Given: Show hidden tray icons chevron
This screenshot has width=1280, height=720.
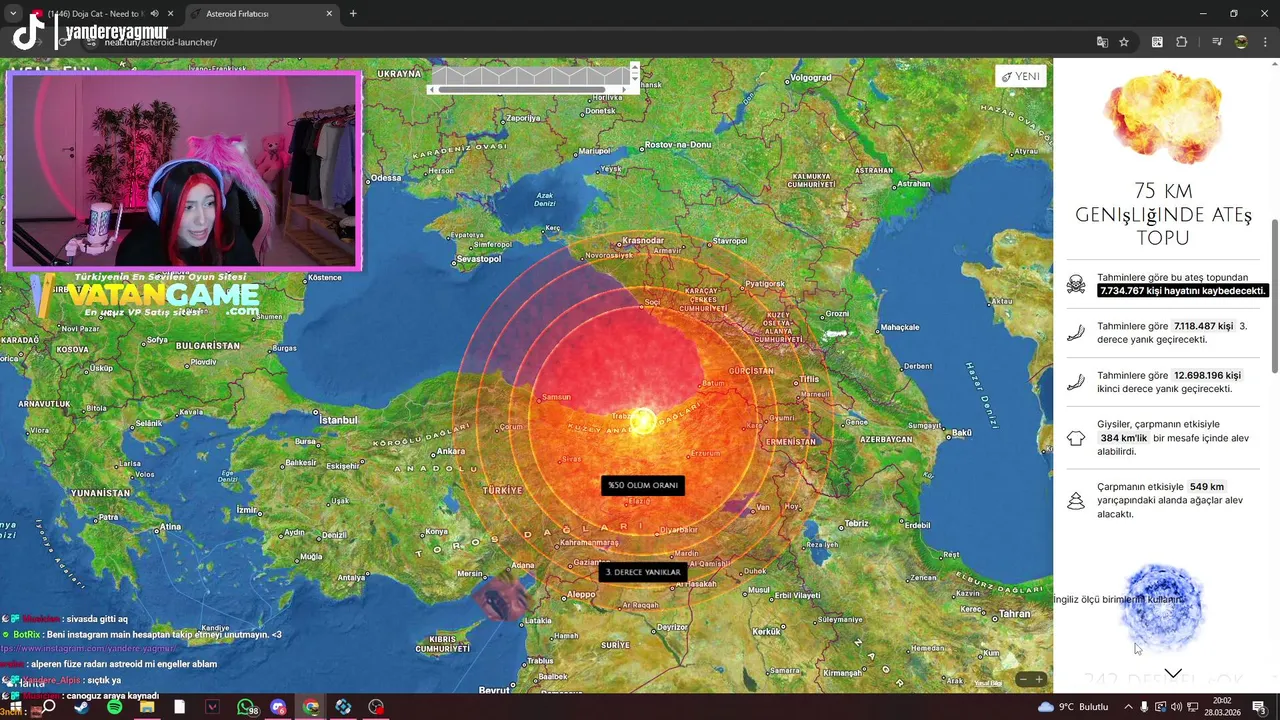Looking at the screenshot, I should pos(1130,707).
